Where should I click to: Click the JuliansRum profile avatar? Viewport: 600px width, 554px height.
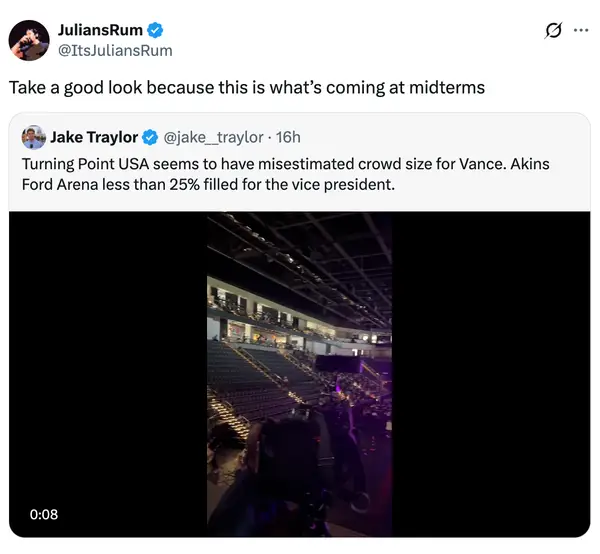[30, 39]
